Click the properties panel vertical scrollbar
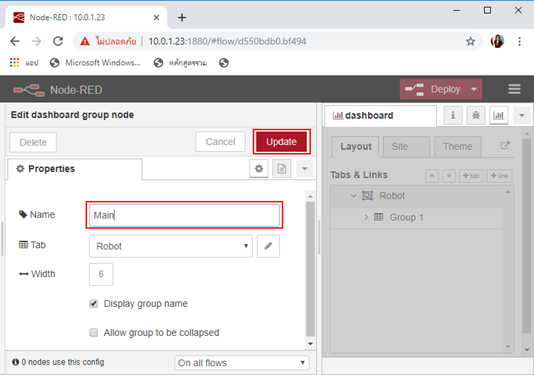Viewport: 534px width, 375px height. pos(310,269)
